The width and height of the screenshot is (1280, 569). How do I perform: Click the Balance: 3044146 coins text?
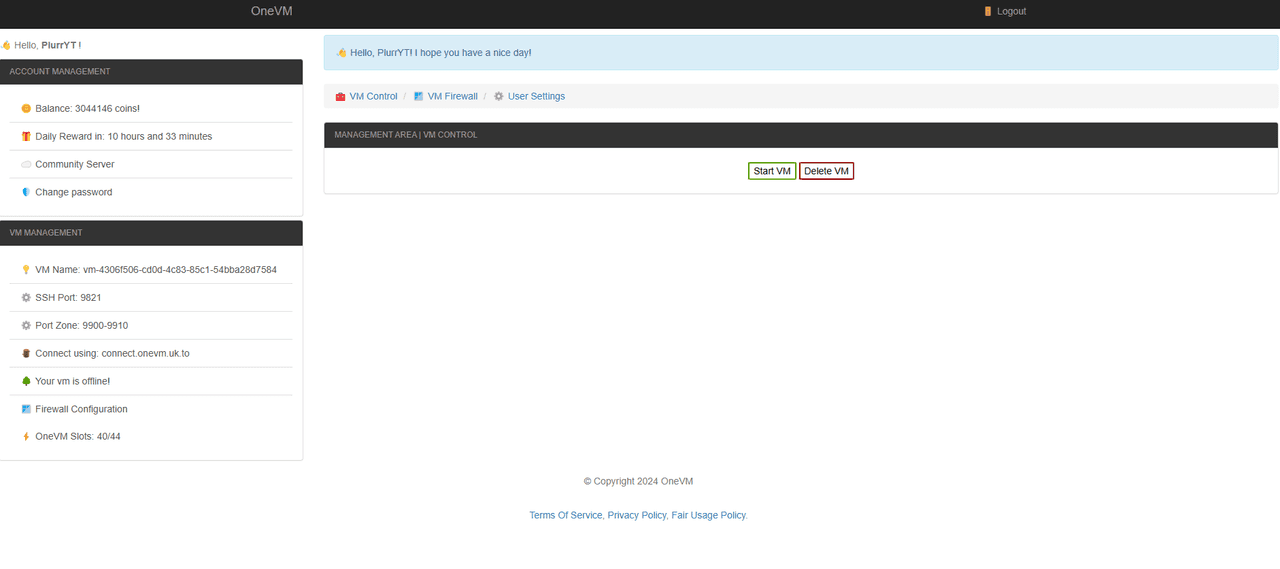87,108
